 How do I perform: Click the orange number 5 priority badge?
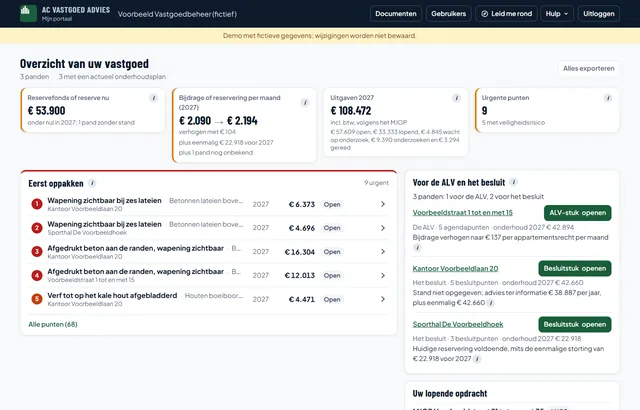pos(37,299)
